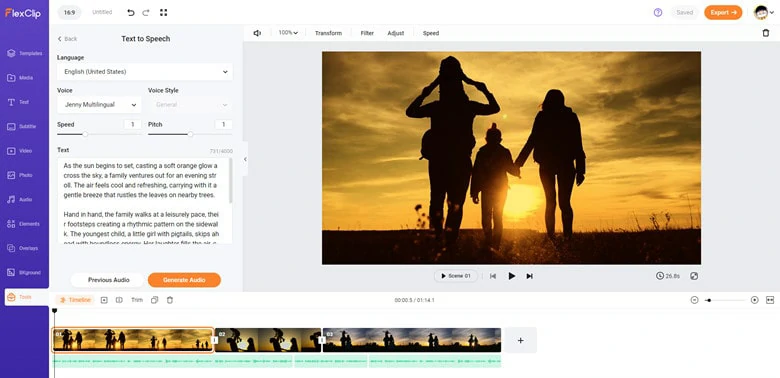The width and height of the screenshot is (780, 378).
Task: Toggle the Timeline view button
Action: point(75,300)
